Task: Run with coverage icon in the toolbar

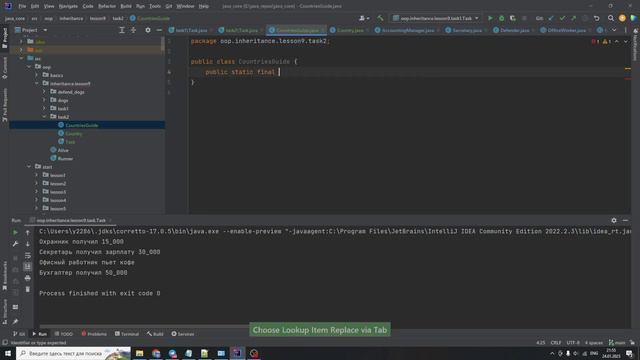Action: click(513, 18)
